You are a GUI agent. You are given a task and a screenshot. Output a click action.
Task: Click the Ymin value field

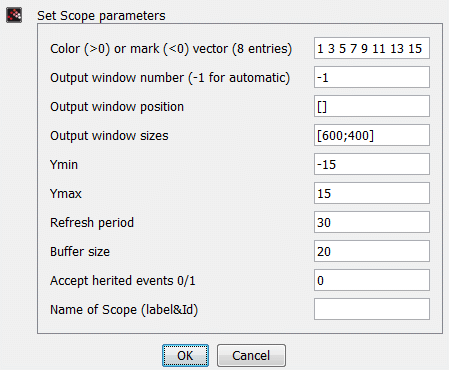pos(372,164)
